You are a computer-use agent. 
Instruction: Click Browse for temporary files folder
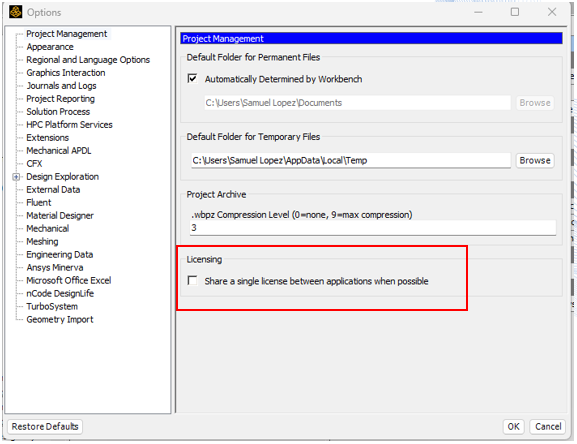(x=535, y=160)
